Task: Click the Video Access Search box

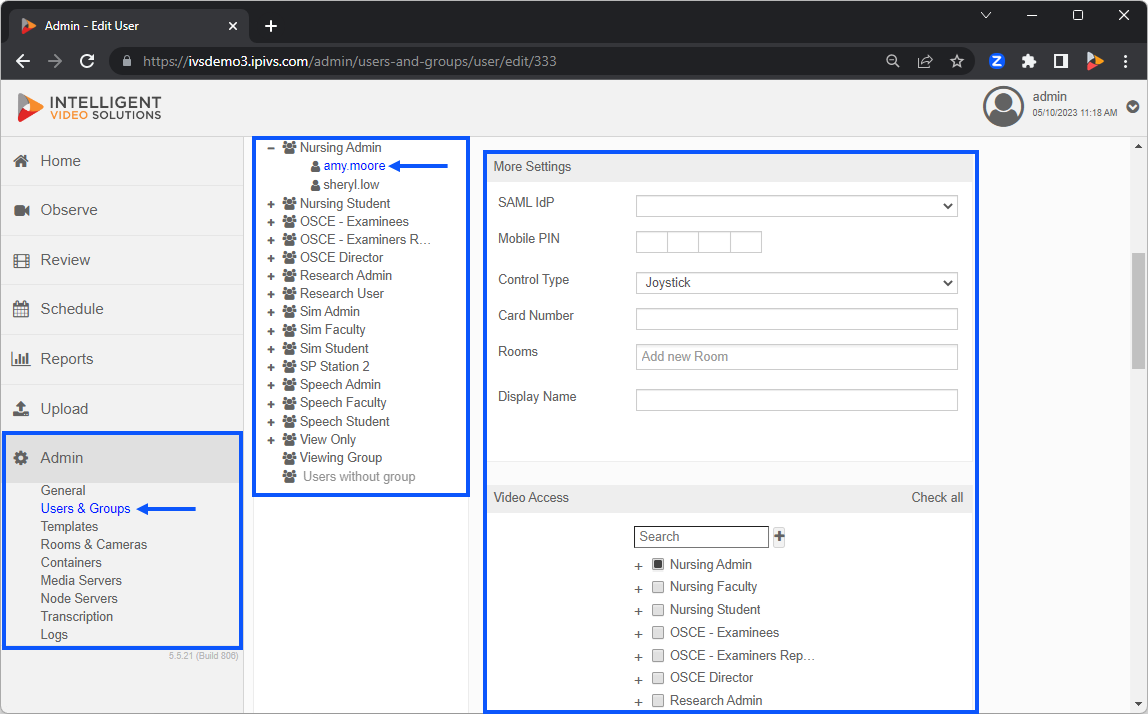Action: [x=701, y=537]
